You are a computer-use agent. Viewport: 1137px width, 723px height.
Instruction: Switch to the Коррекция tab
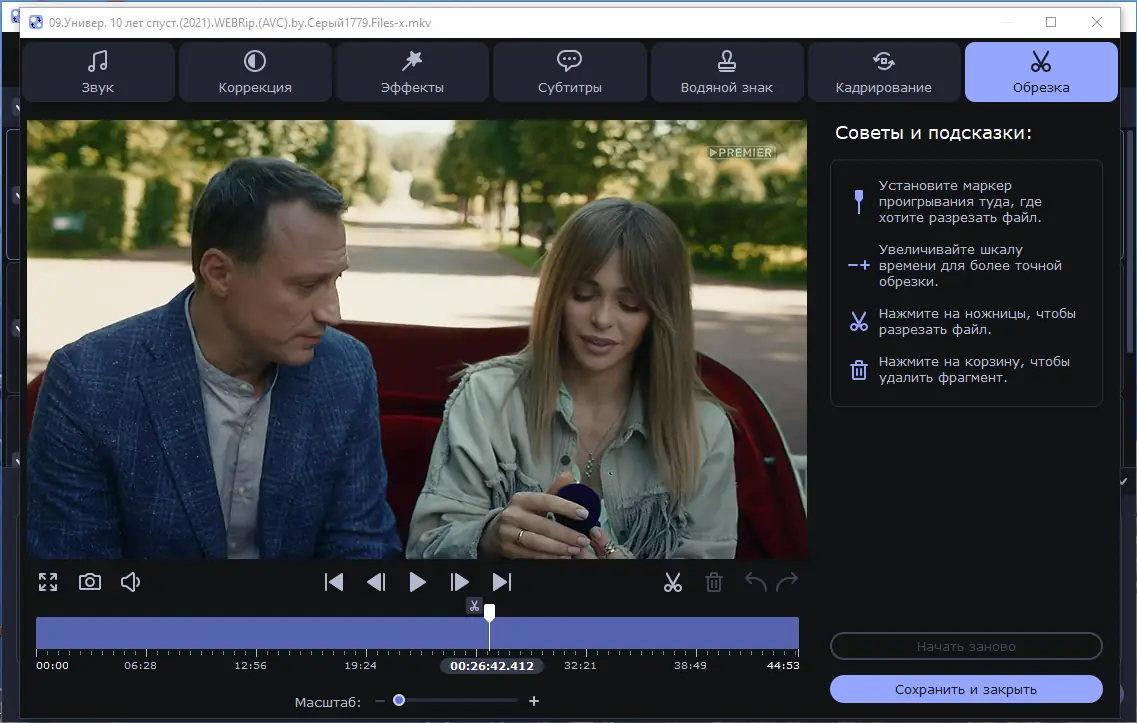tap(255, 72)
